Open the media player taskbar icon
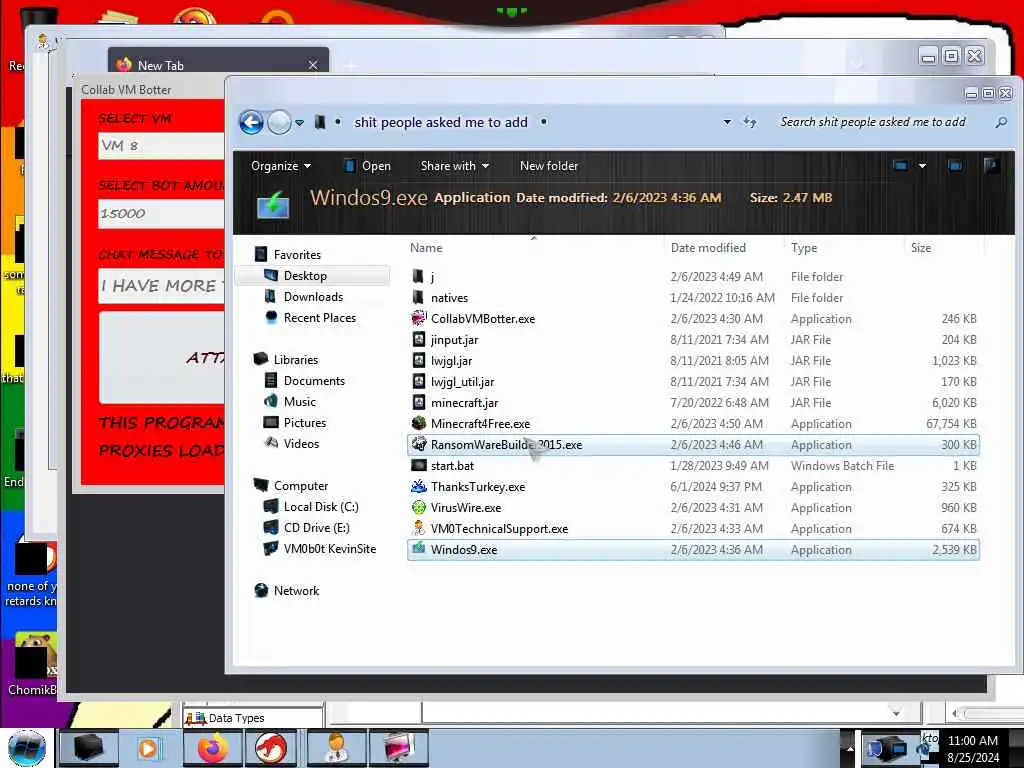This screenshot has width=1024, height=768. [x=150, y=748]
